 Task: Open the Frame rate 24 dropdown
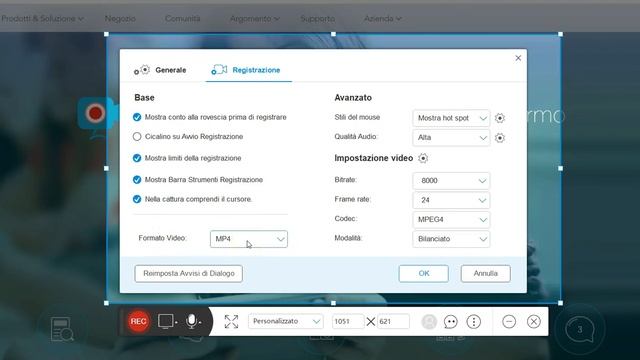(x=451, y=200)
